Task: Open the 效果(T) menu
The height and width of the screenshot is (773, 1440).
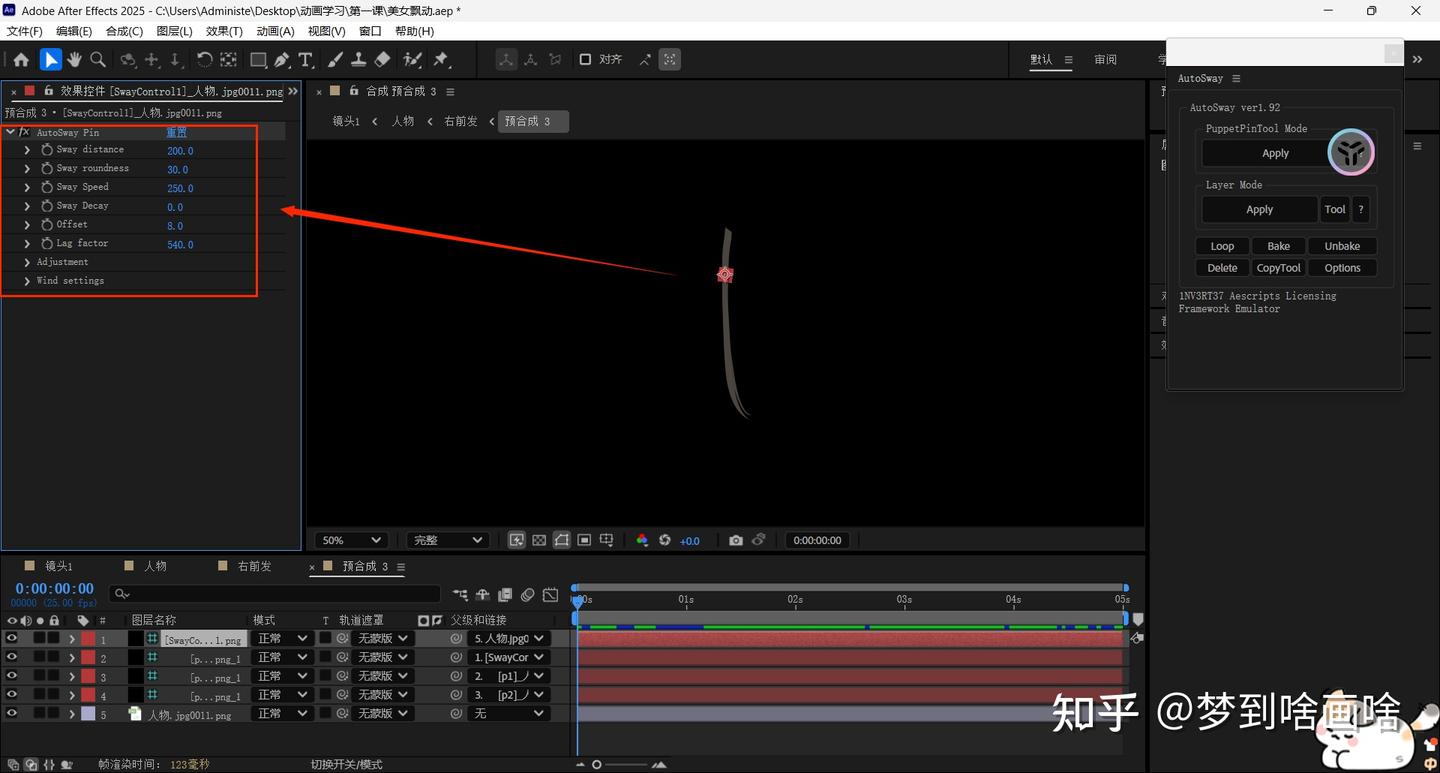Action: coord(224,31)
